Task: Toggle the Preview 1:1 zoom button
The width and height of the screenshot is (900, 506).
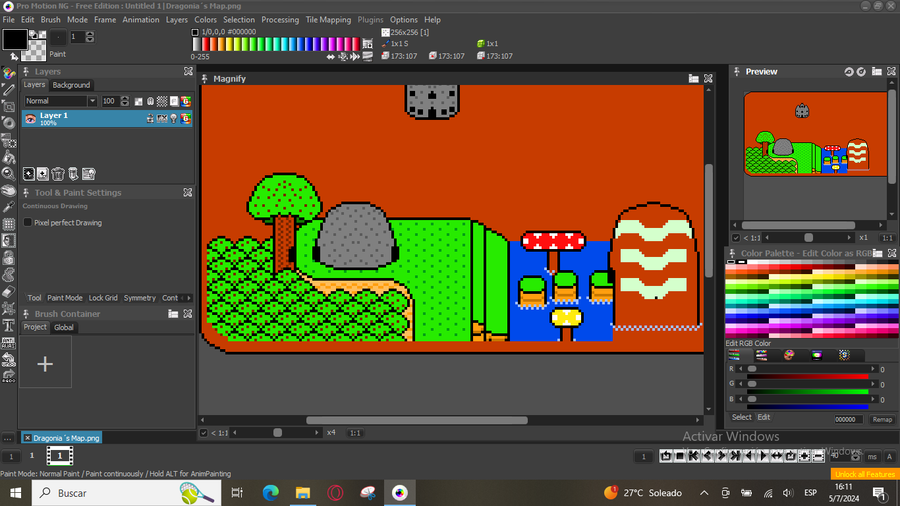Action: pyautogui.click(x=887, y=238)
